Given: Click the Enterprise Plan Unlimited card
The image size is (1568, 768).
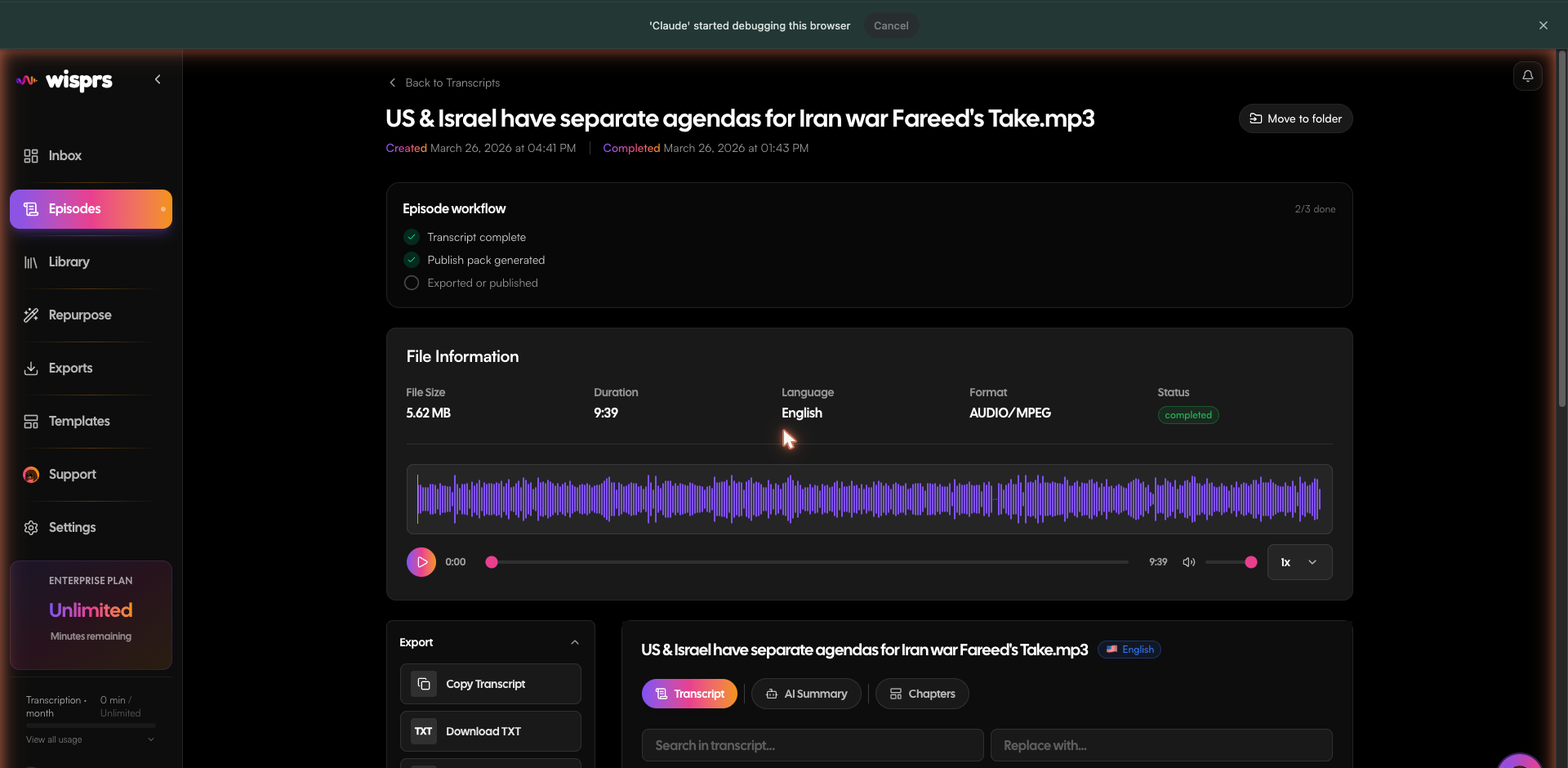Looking at the screenshot, I should point(91,614).
